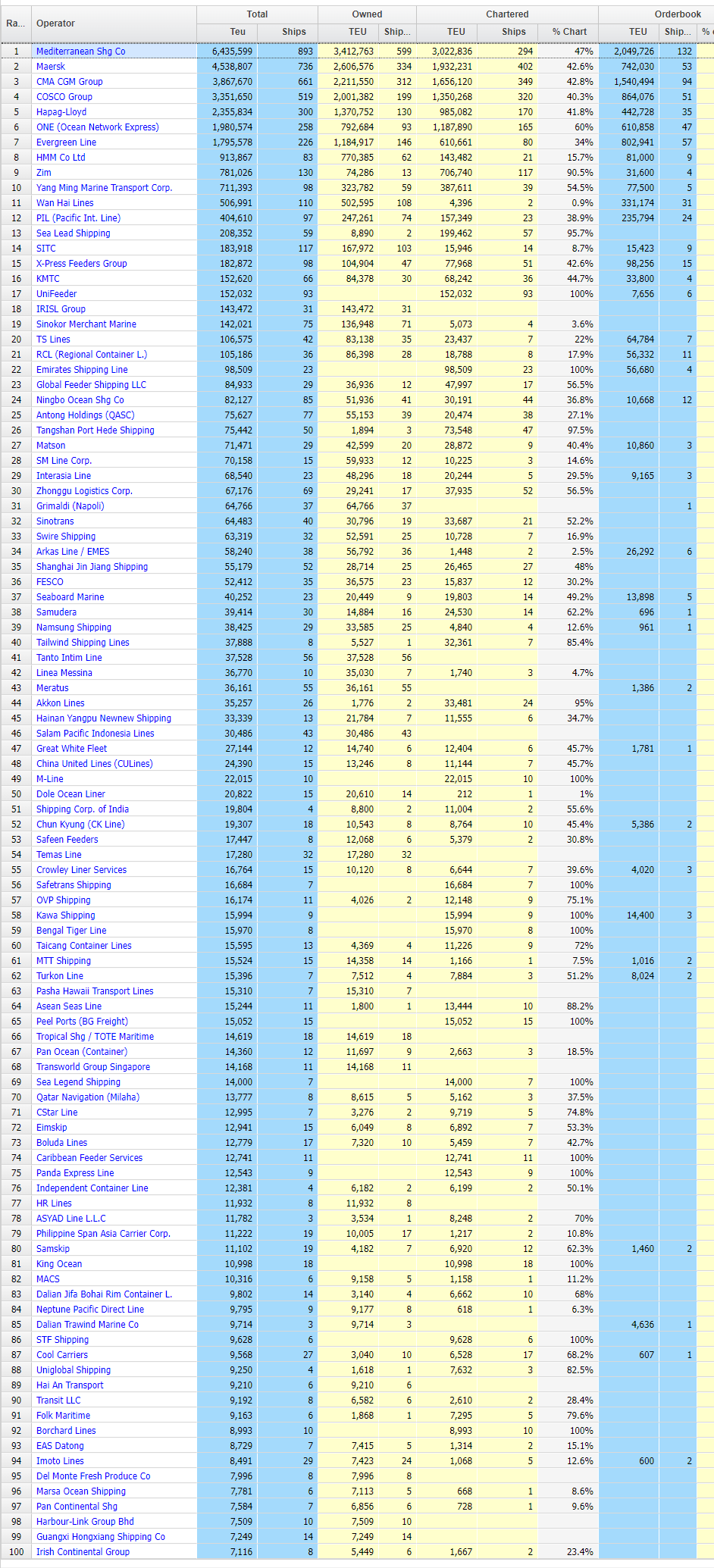Screen dimensions: 714x1568
Task: Open the Linea Messina link
Action: 64,673
